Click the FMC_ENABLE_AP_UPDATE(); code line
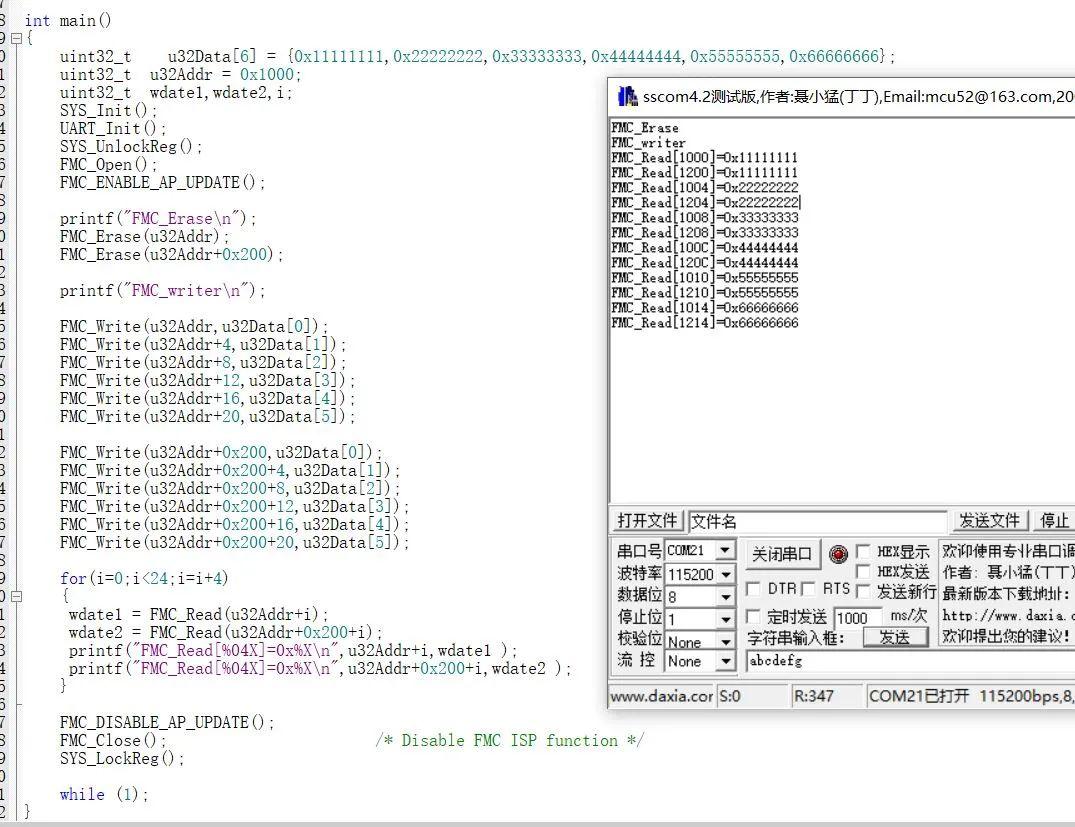The image size is (1075, 827). tap(162, 182)
